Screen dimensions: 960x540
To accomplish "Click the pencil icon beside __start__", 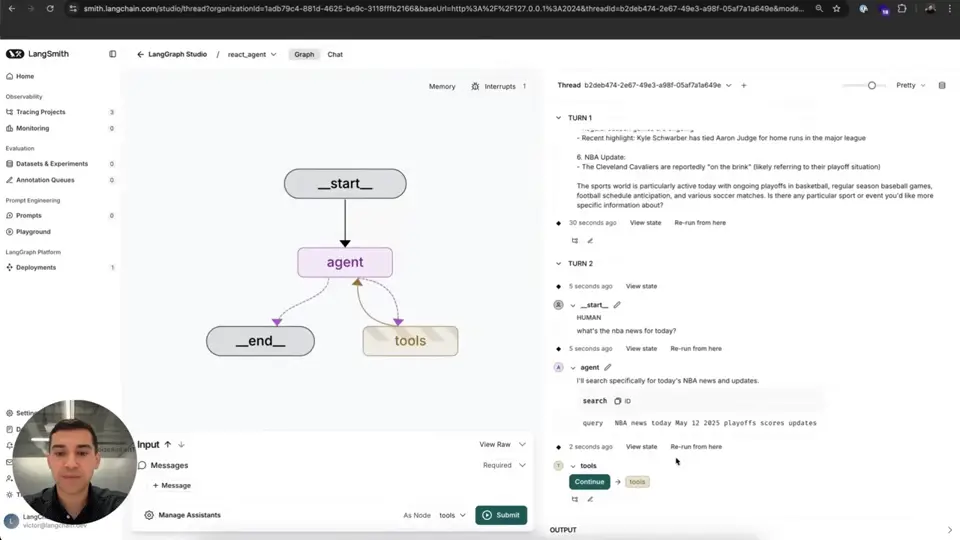I will [x=617, y=305].
